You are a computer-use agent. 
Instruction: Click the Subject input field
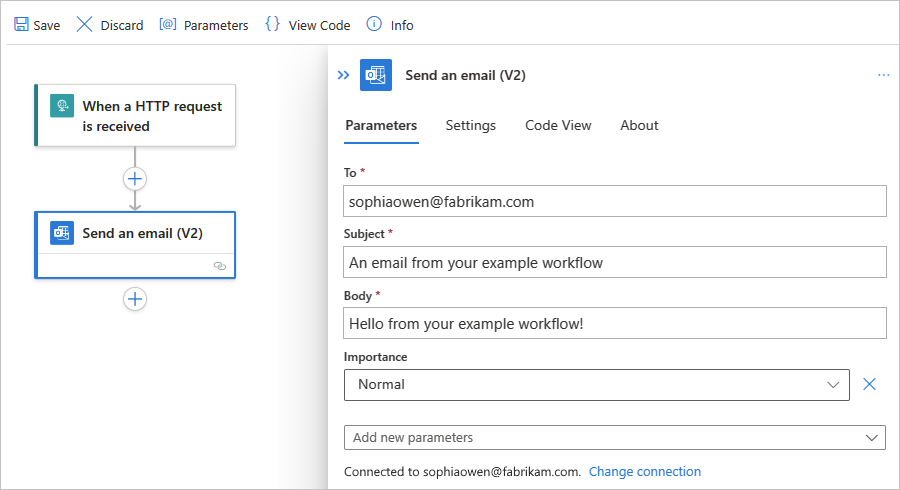(x=614, y=262)
